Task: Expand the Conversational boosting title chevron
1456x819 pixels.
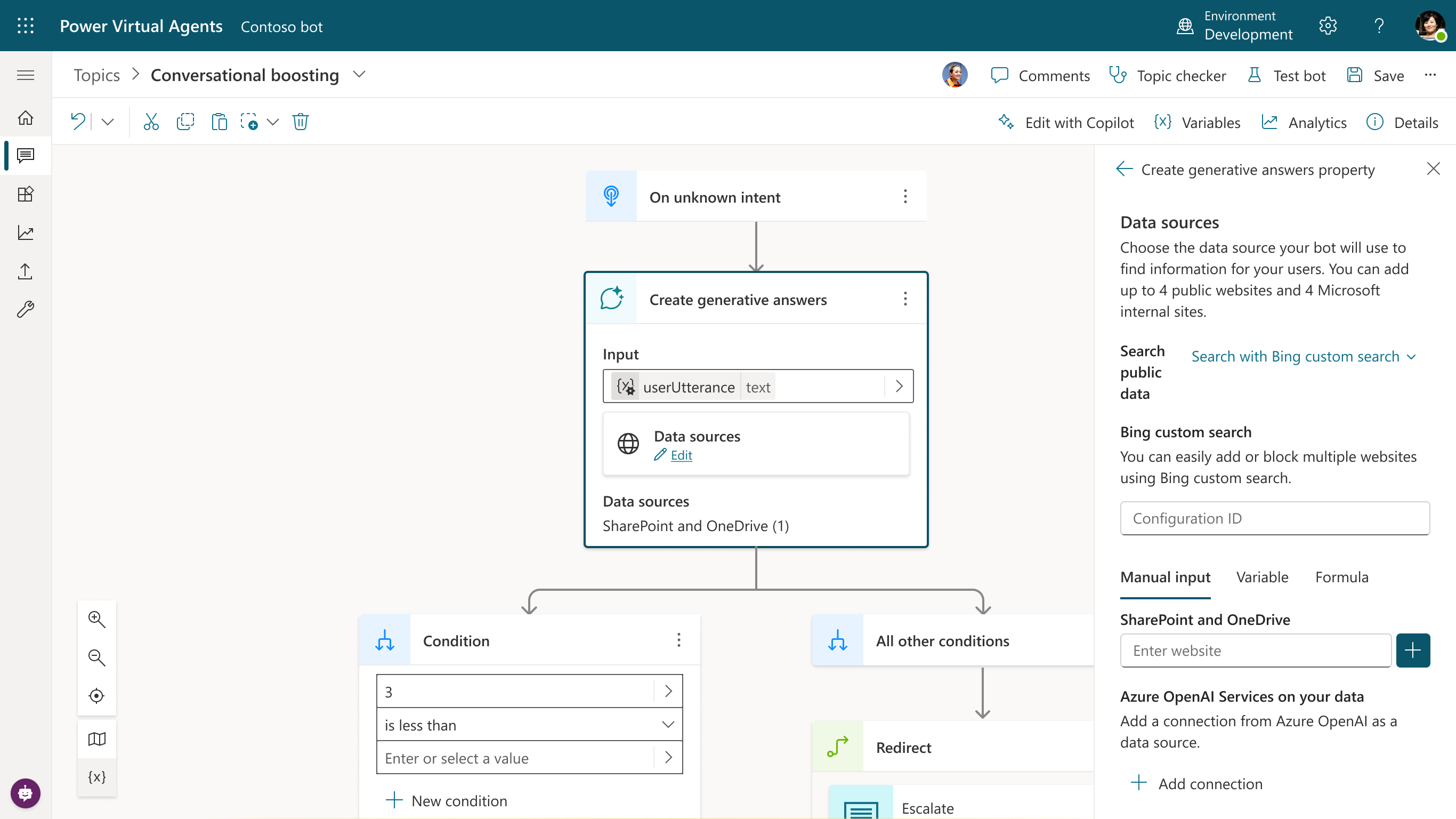Action: tap(360, 75)
